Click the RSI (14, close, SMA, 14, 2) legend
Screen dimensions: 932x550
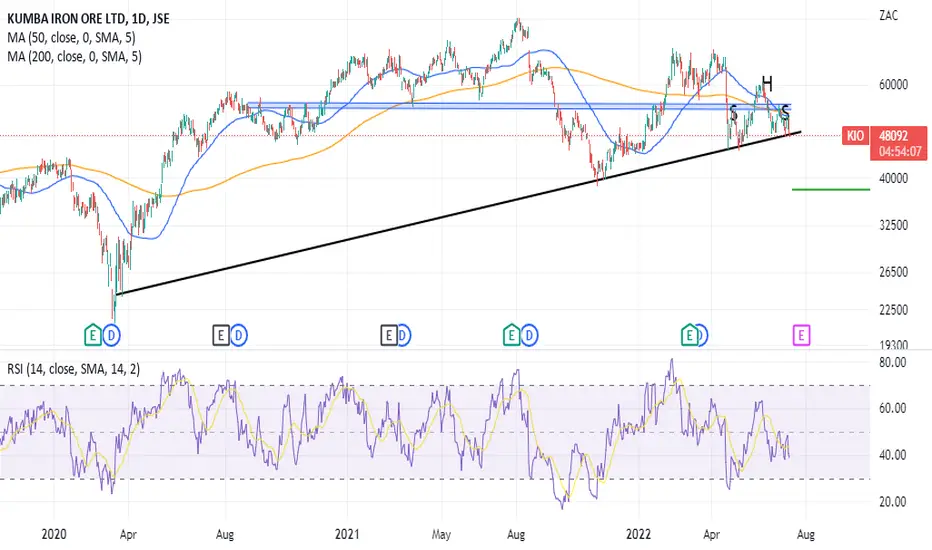[x=74, y=369]
